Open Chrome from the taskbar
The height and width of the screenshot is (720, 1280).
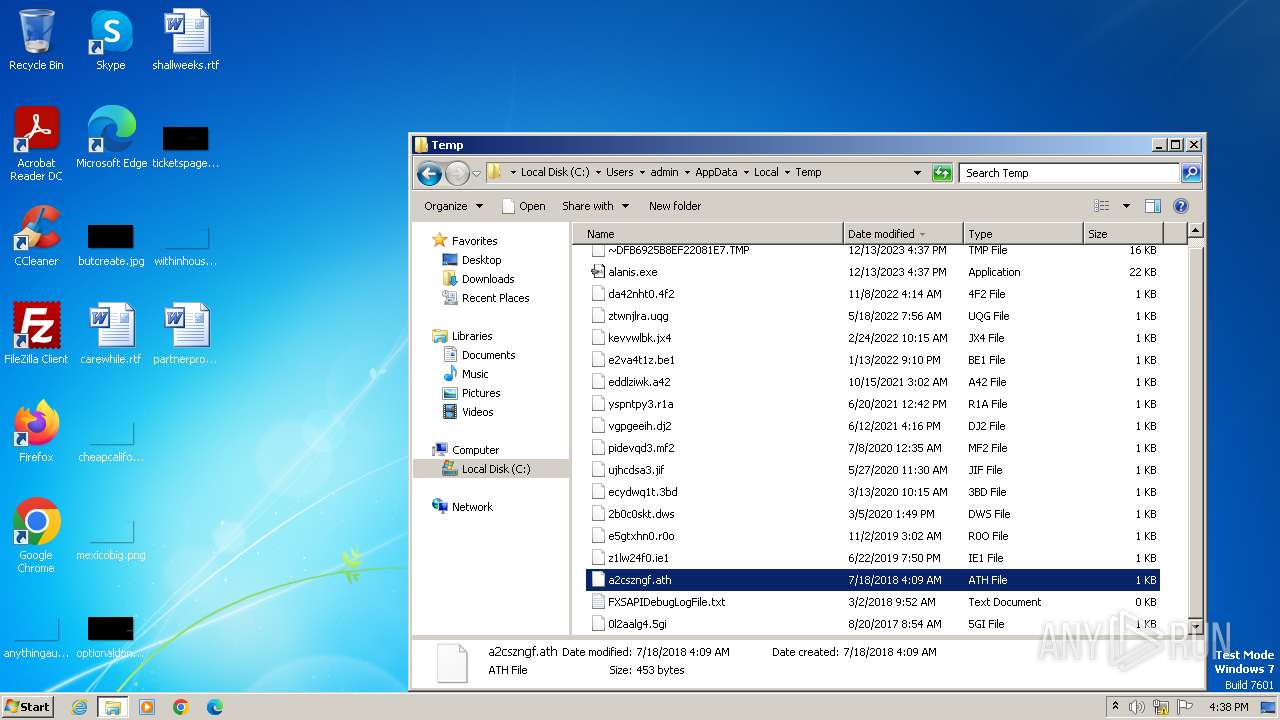click(x=181, y=707)
